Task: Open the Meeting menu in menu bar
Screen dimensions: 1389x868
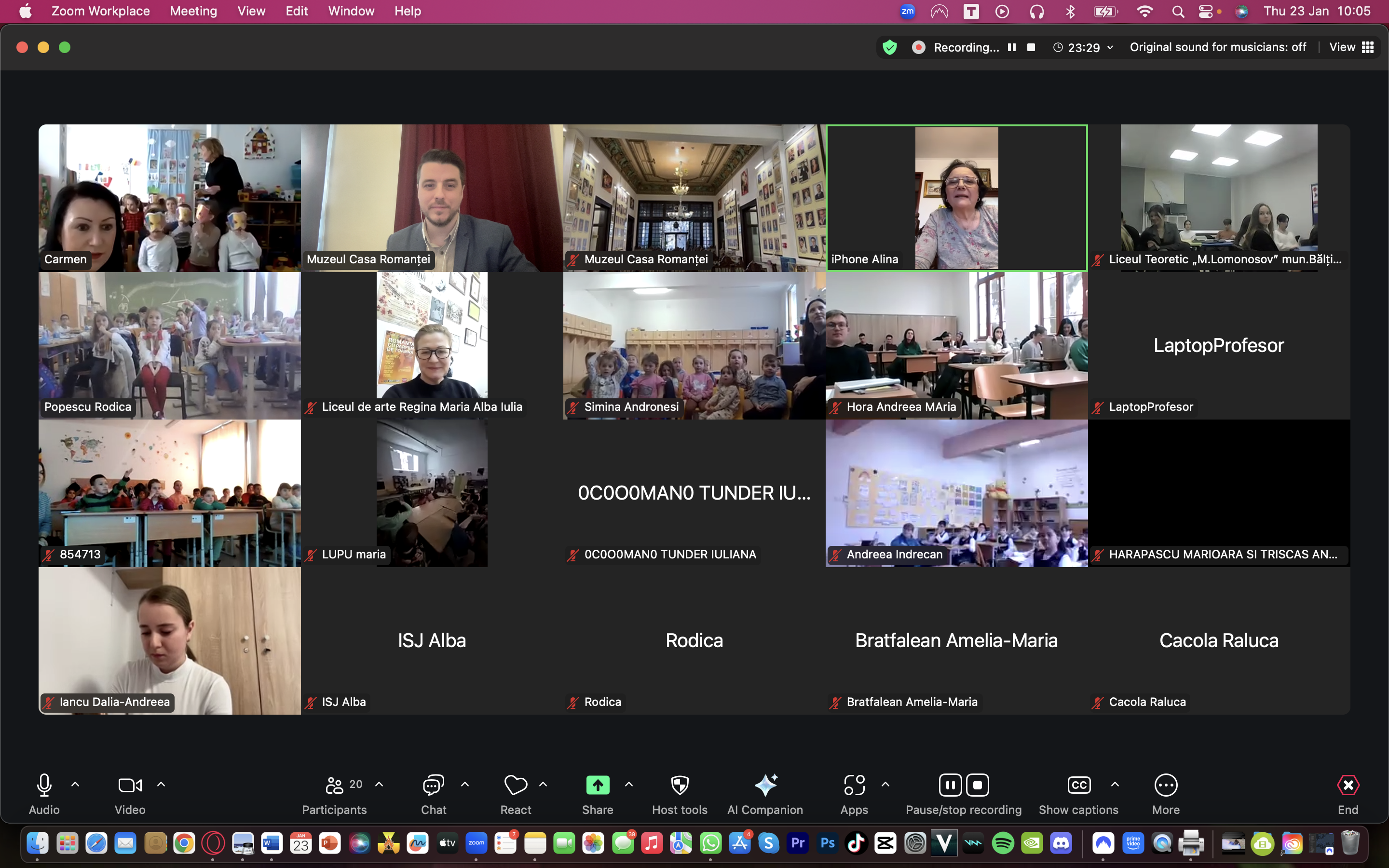Action: [193, 11]
